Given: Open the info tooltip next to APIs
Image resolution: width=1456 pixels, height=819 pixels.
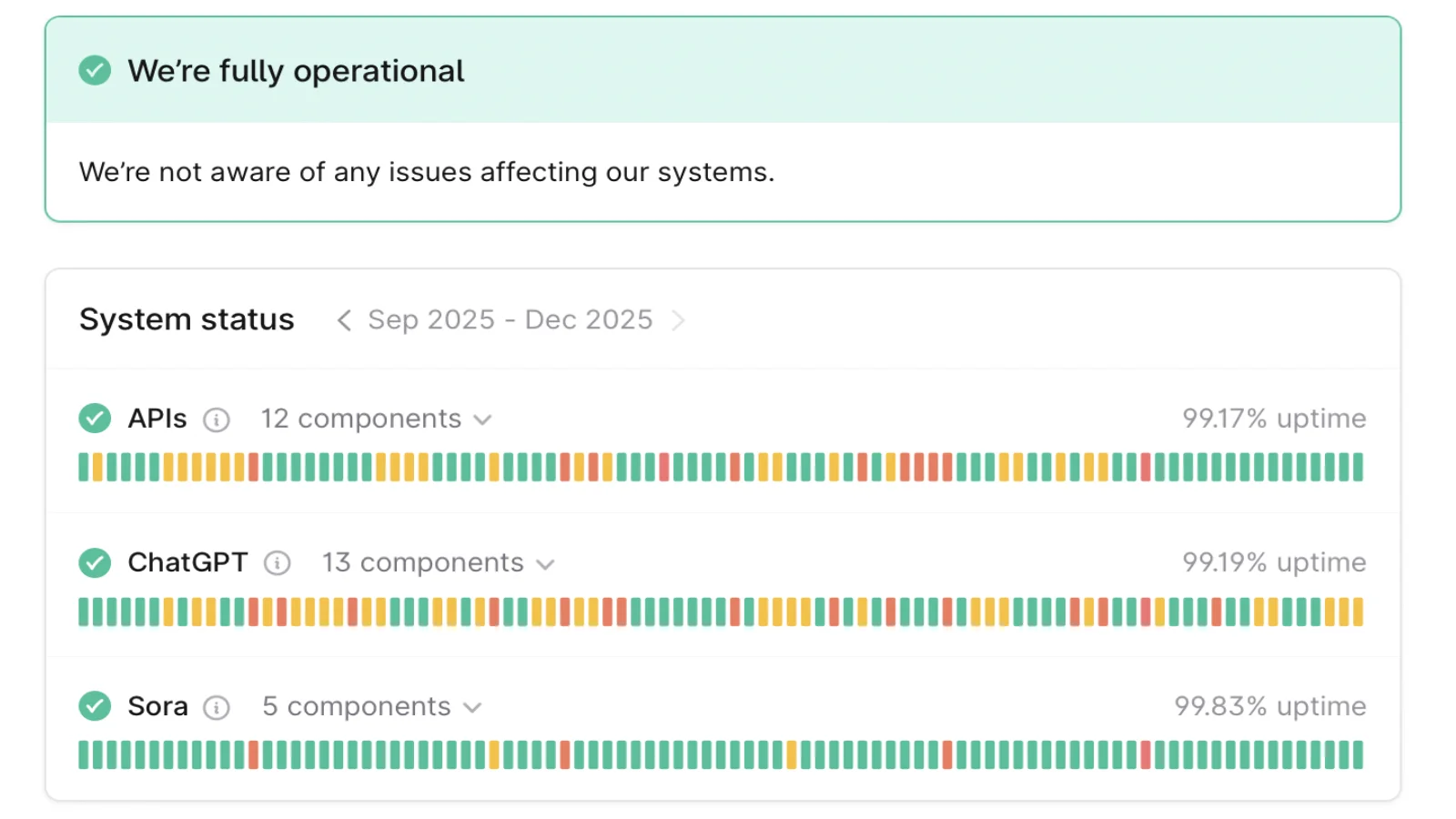Looking at the screenshot, I should (x=217, y=420).
